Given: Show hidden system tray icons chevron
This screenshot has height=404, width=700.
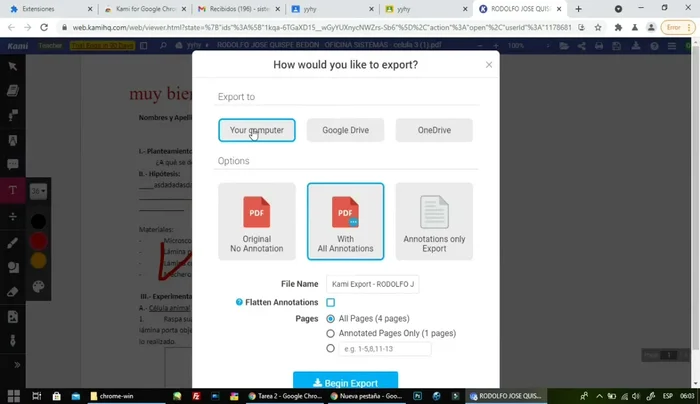Looking at the screenshot, I should [599, 396].
